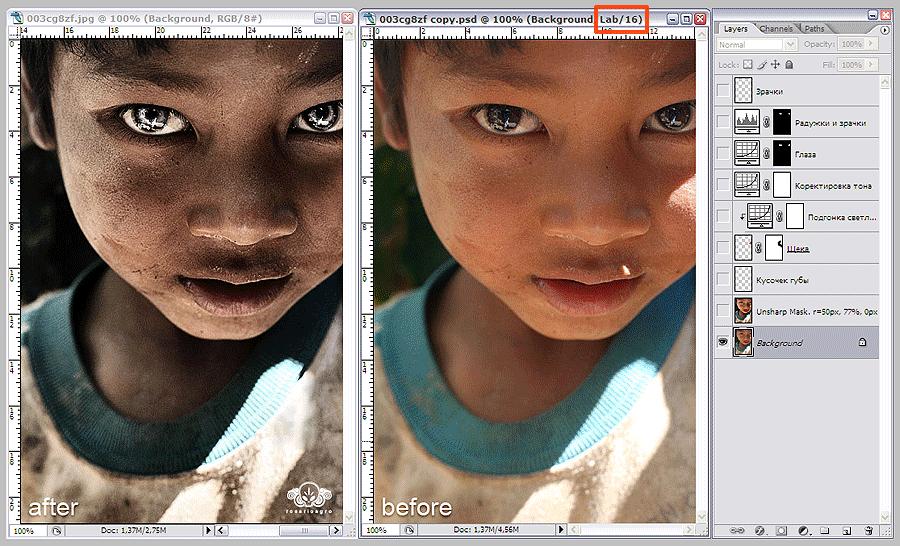Enable lock image pixels brush icon
Image resolution: width=900 pixels, height=546 pixels.
pos(762,64)
